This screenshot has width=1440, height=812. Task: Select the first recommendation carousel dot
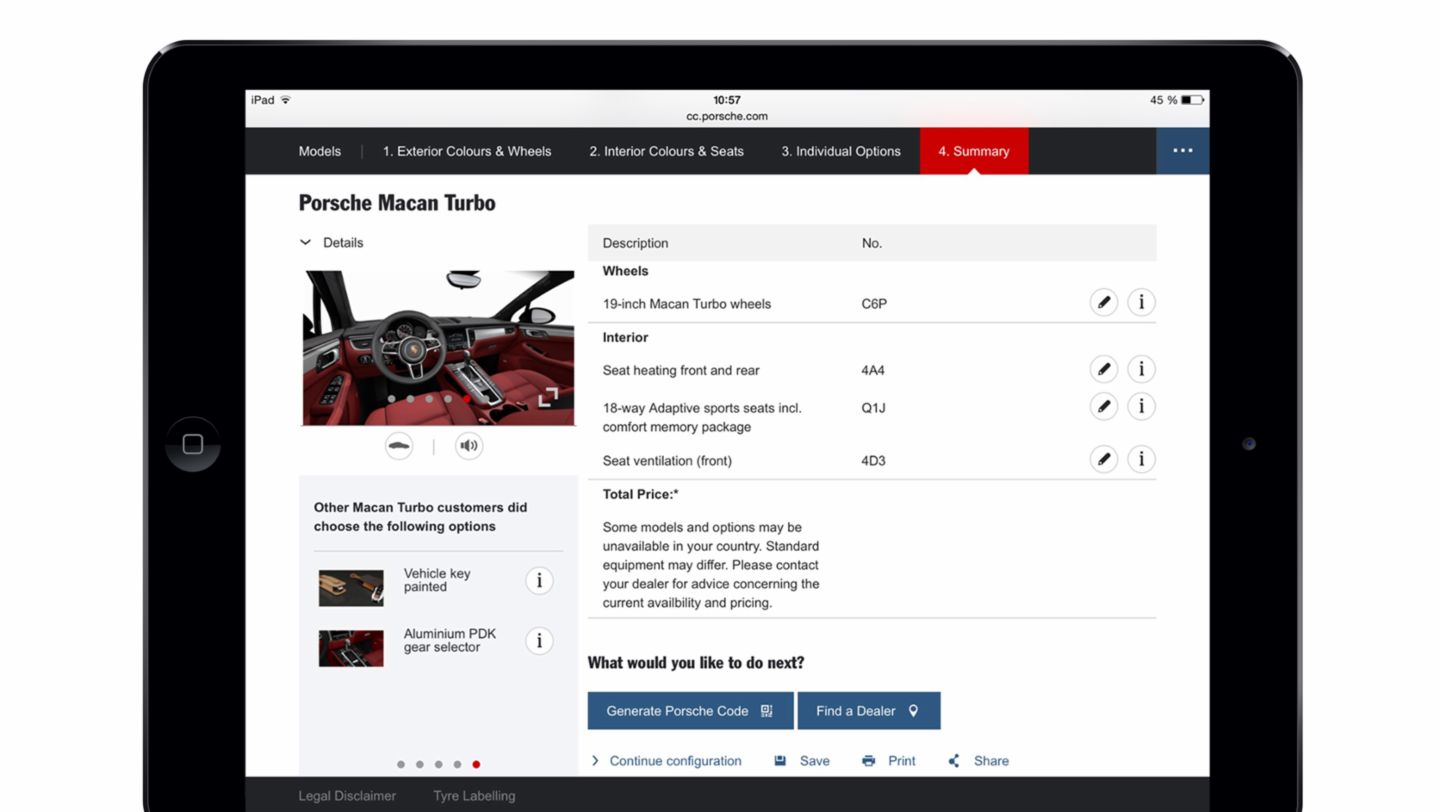coord(400,764)
